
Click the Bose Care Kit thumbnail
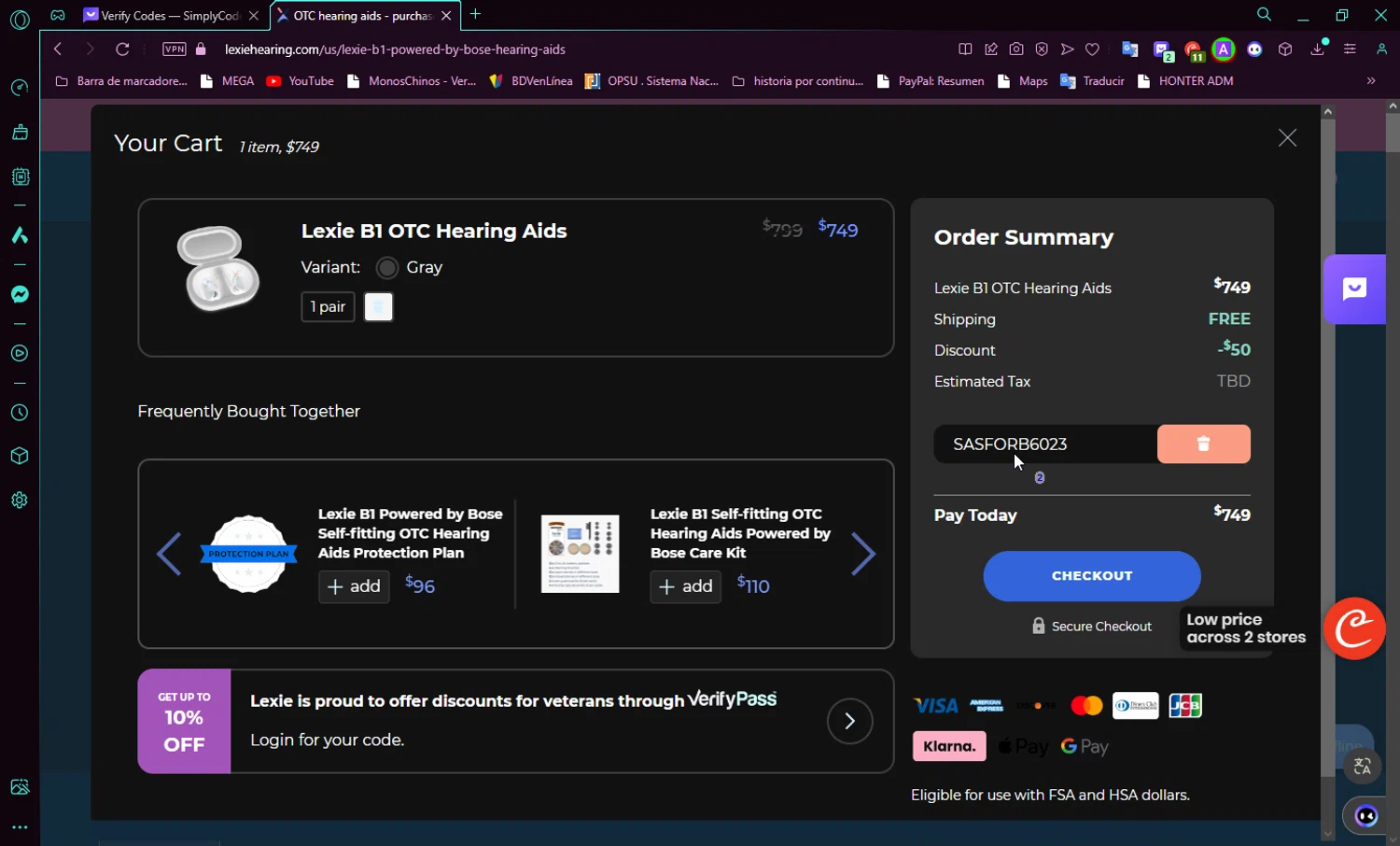[580, 554]
